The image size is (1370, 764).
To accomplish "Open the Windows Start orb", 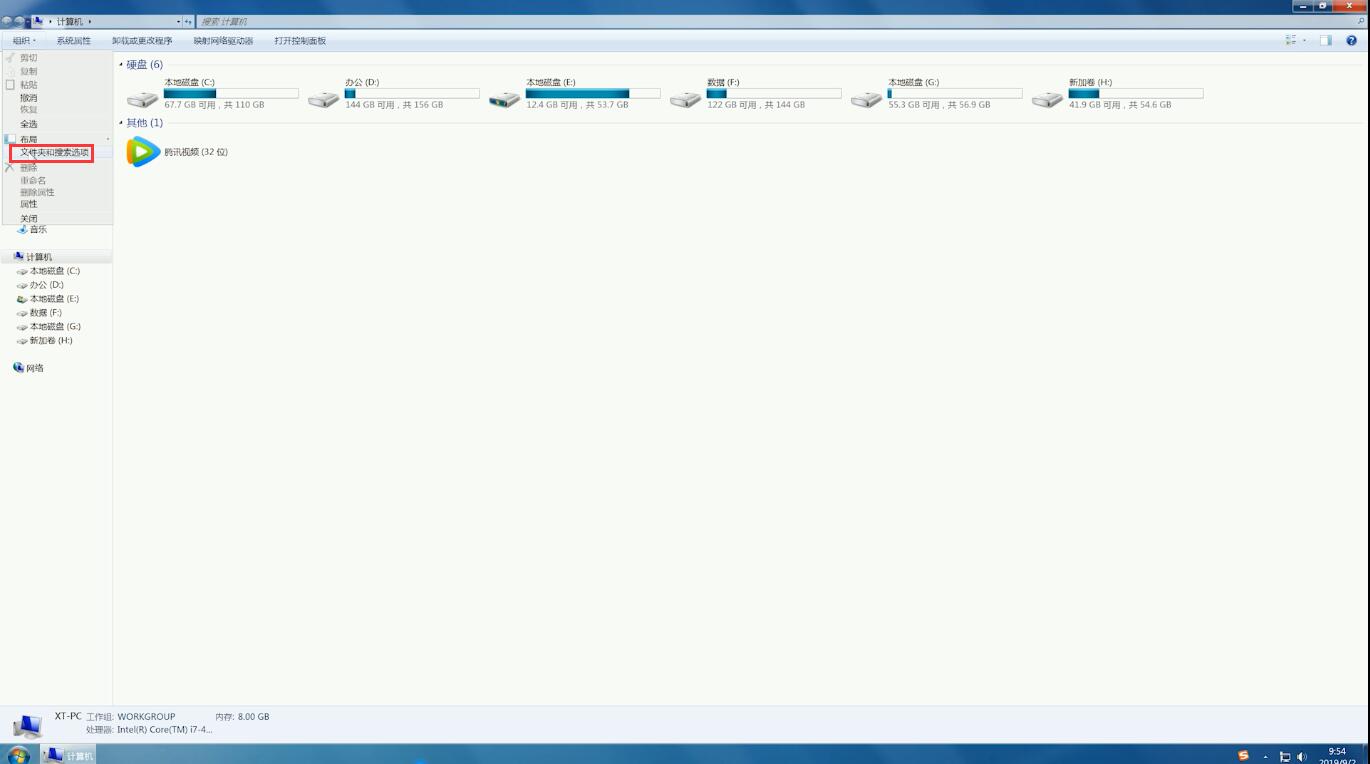I will pos(19,755).
